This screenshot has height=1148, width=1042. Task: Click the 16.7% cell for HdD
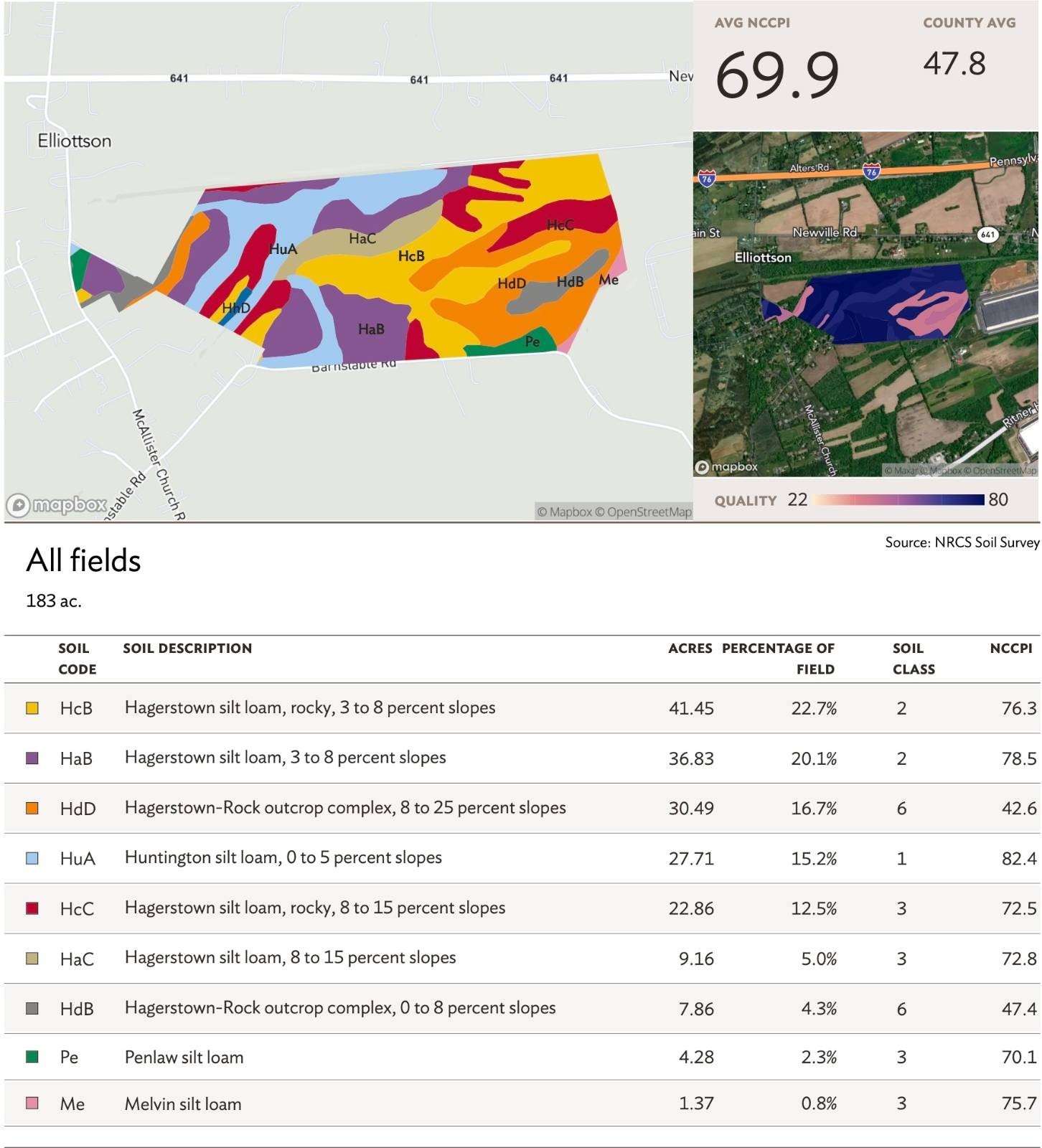[814, 809]
